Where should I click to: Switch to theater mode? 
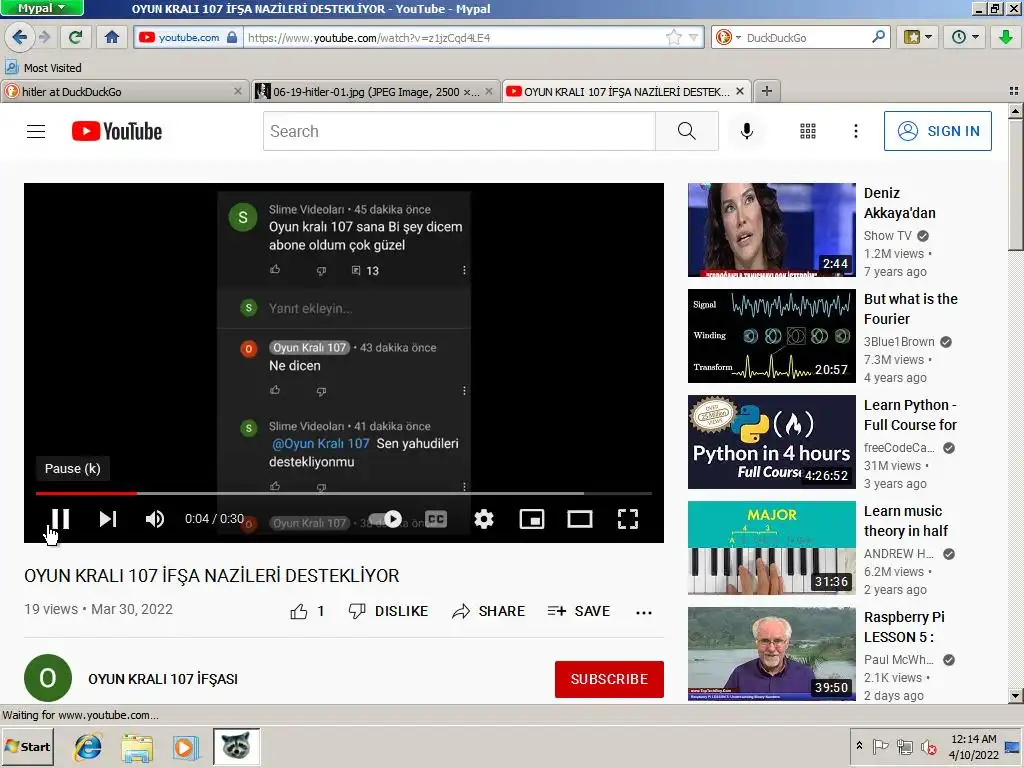pyautogui.click(x=580, y=519)
